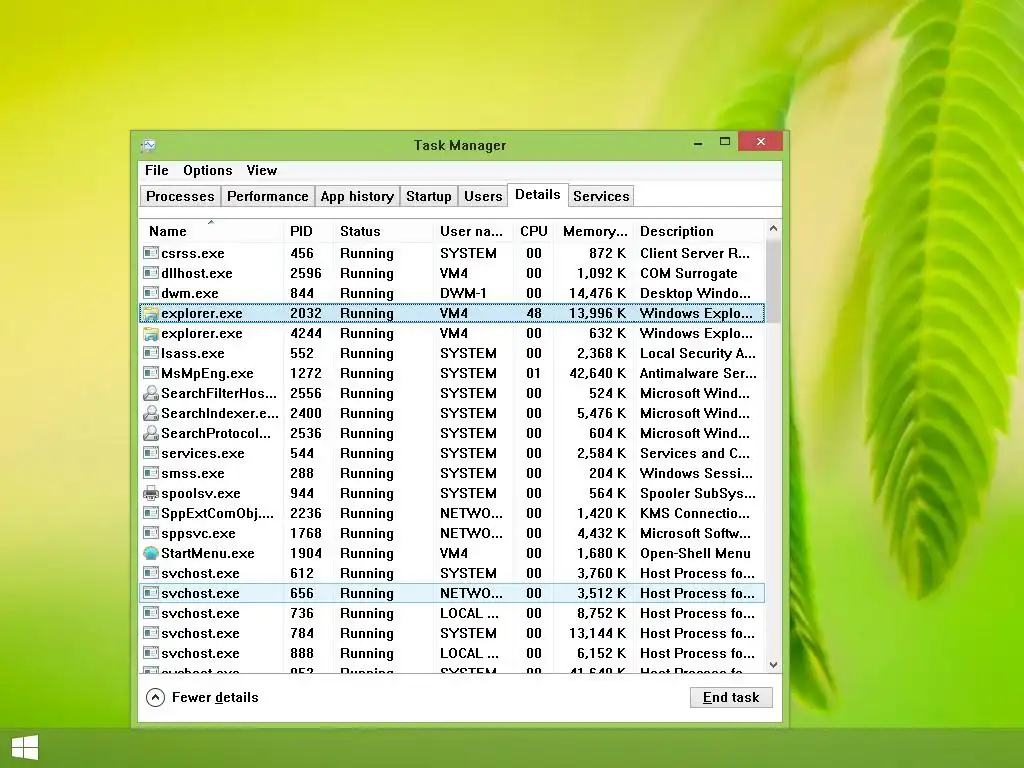The width and height of the screenshot is (1024, 768).
Task: Click the folder icon of explorer.exe PID 4244
Action: coord(151,334)
